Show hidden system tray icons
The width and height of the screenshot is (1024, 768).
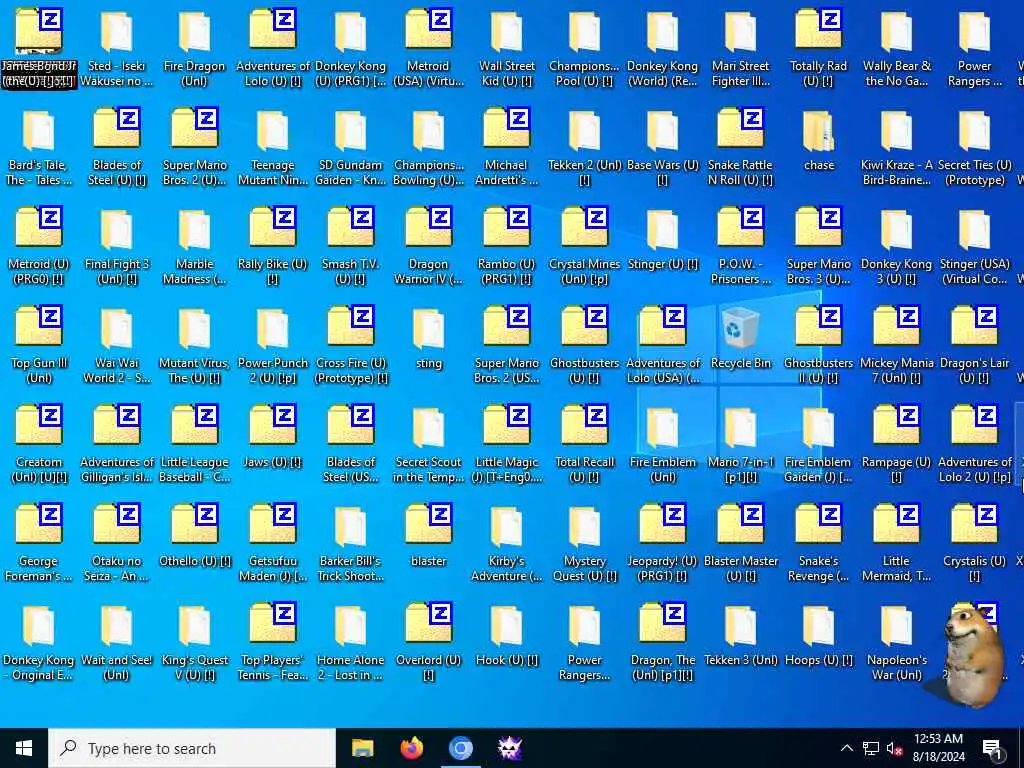tap(846, 748)
